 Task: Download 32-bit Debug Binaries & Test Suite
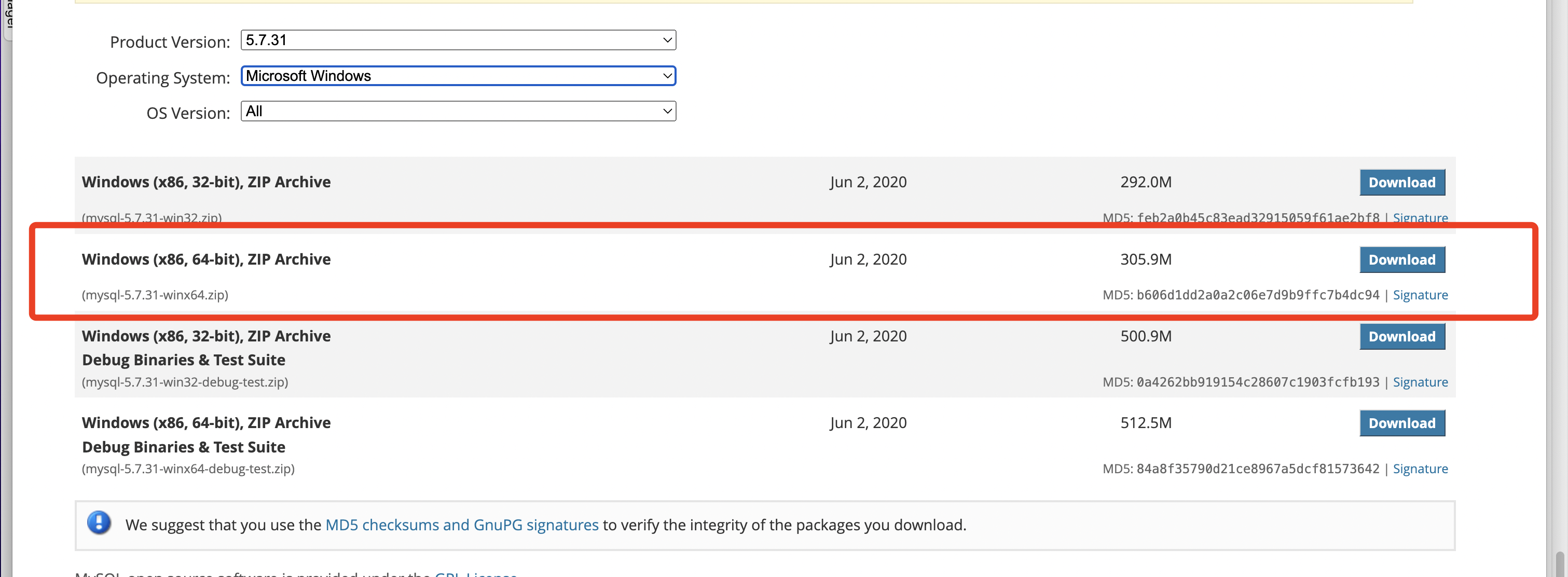[1401, 337]
